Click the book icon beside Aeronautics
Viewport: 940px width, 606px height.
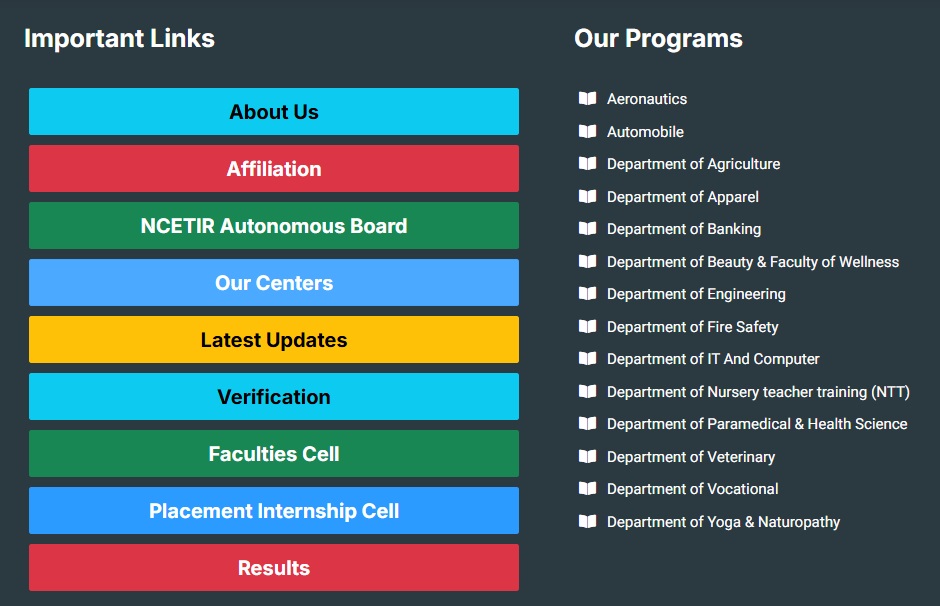[588, 98]
